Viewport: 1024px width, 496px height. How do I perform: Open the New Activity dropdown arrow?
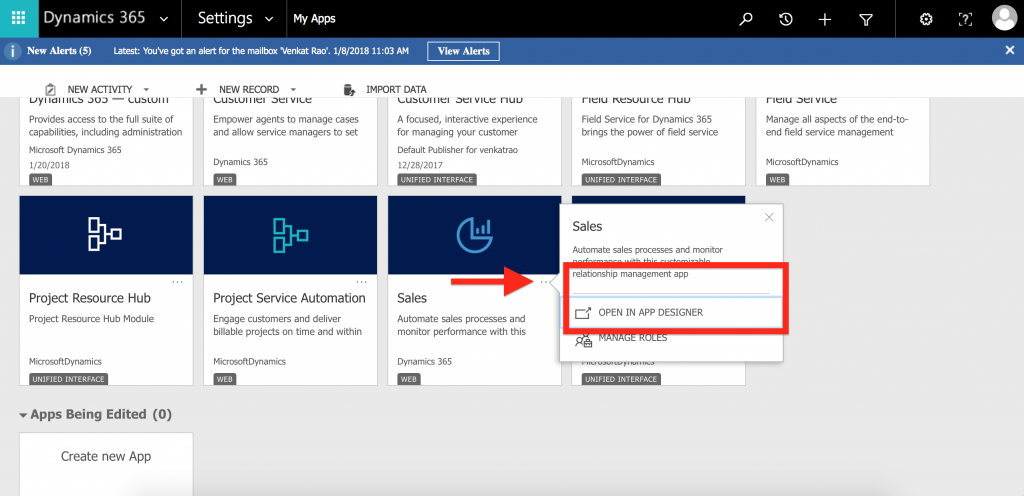[146, 89]
